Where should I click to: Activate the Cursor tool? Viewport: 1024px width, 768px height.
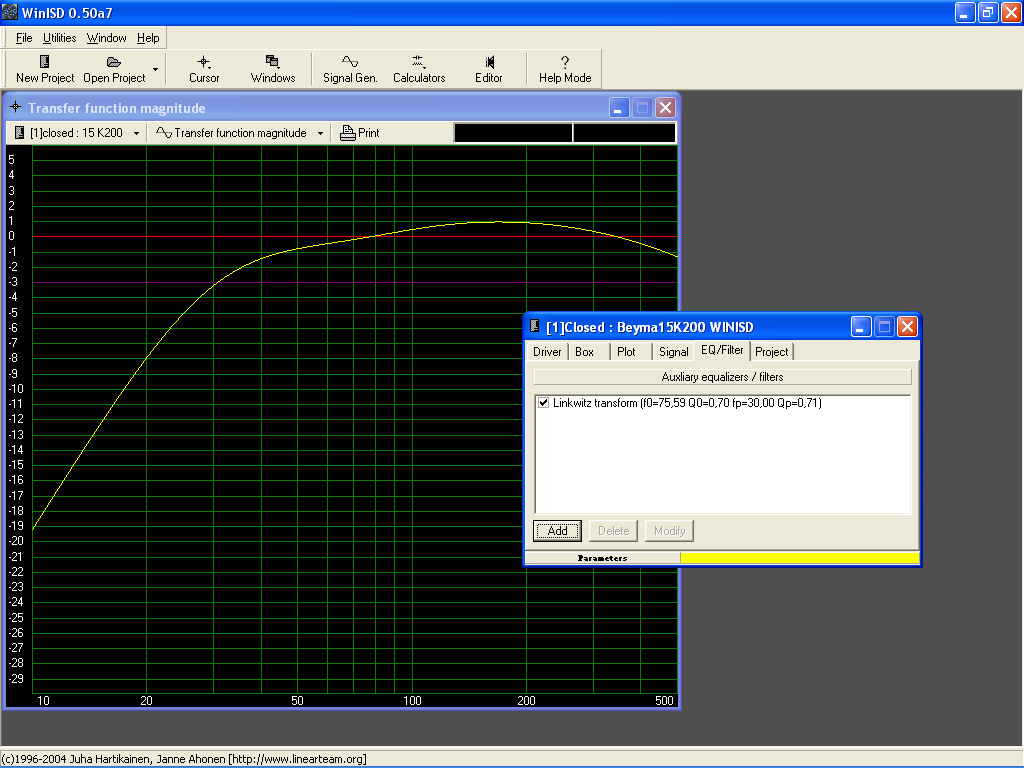point(204,68)
